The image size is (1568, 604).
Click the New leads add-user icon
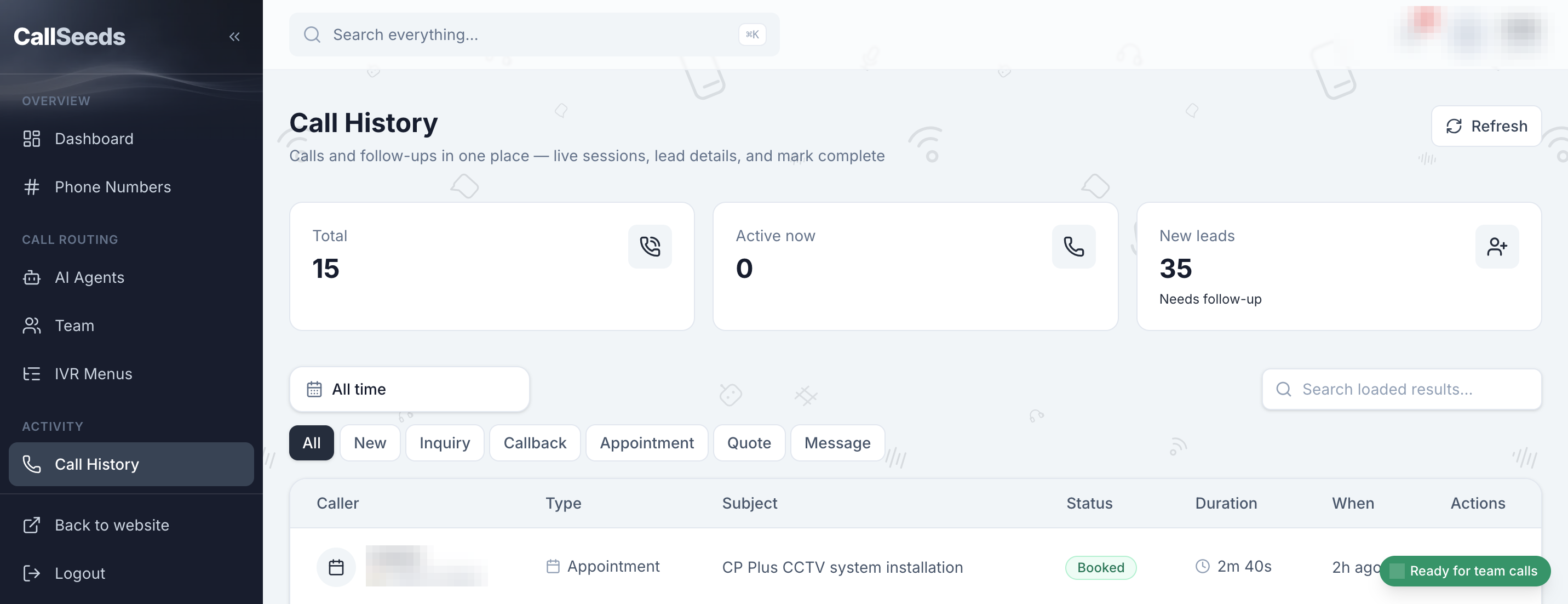[x=1497, y=247]
